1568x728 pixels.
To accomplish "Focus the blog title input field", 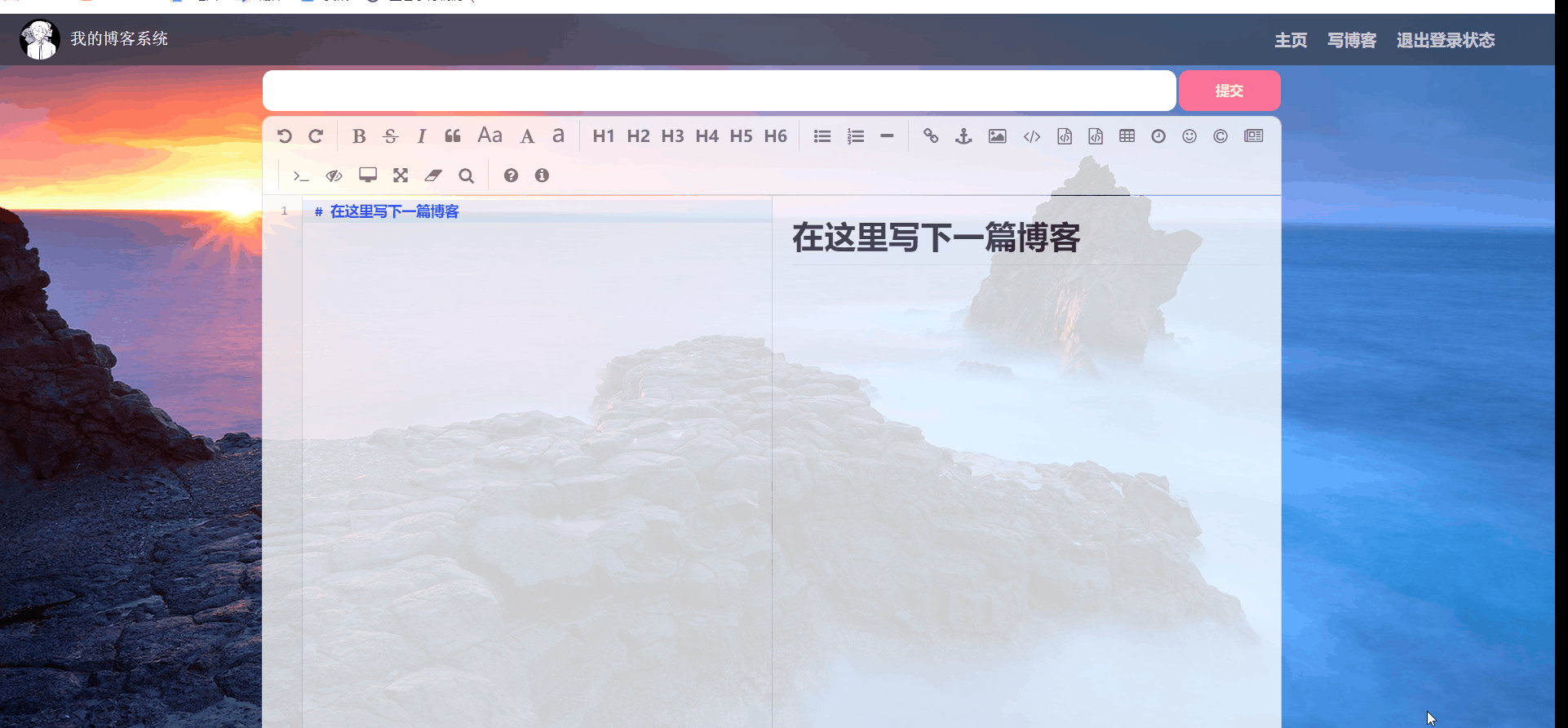I will point(719,91).
